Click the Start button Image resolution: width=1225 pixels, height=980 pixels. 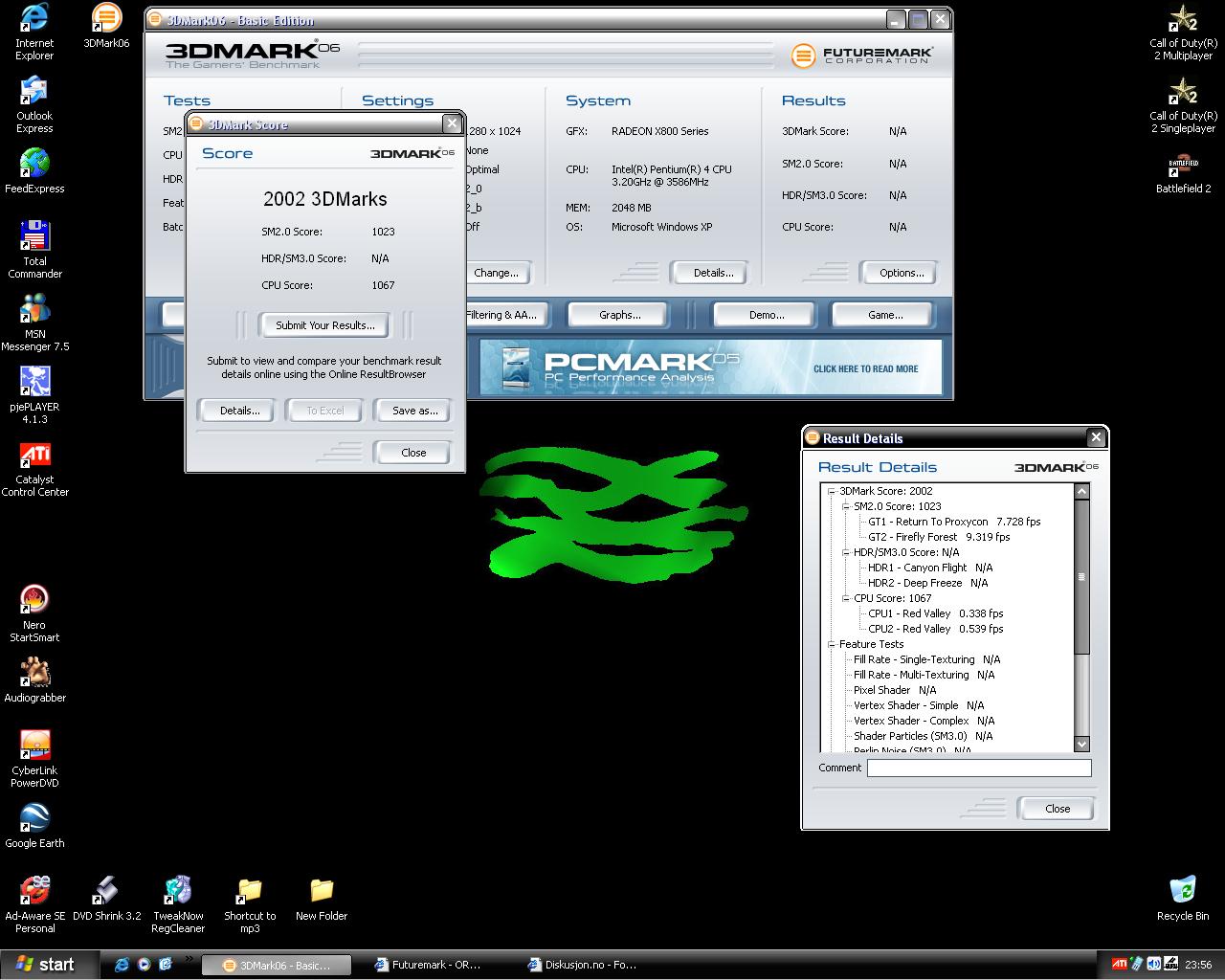pos(50,965)
